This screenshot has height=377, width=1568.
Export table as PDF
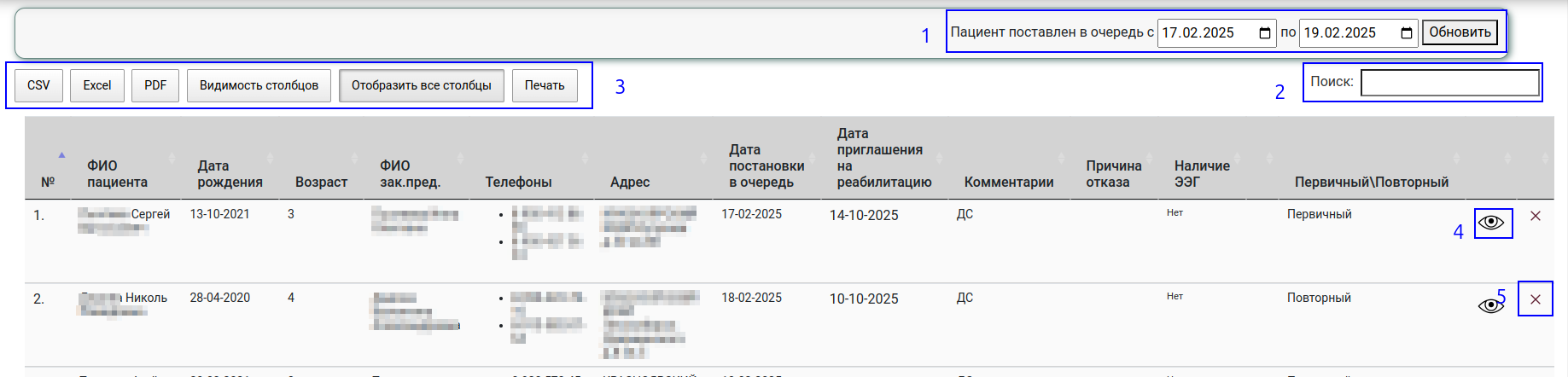(x=155, y=85)
